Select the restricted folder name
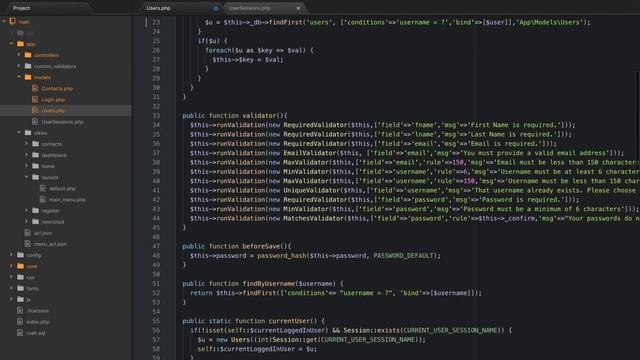The height and width of the screenshot is (360, 640). pyautogui.click(x=53, y=222)
